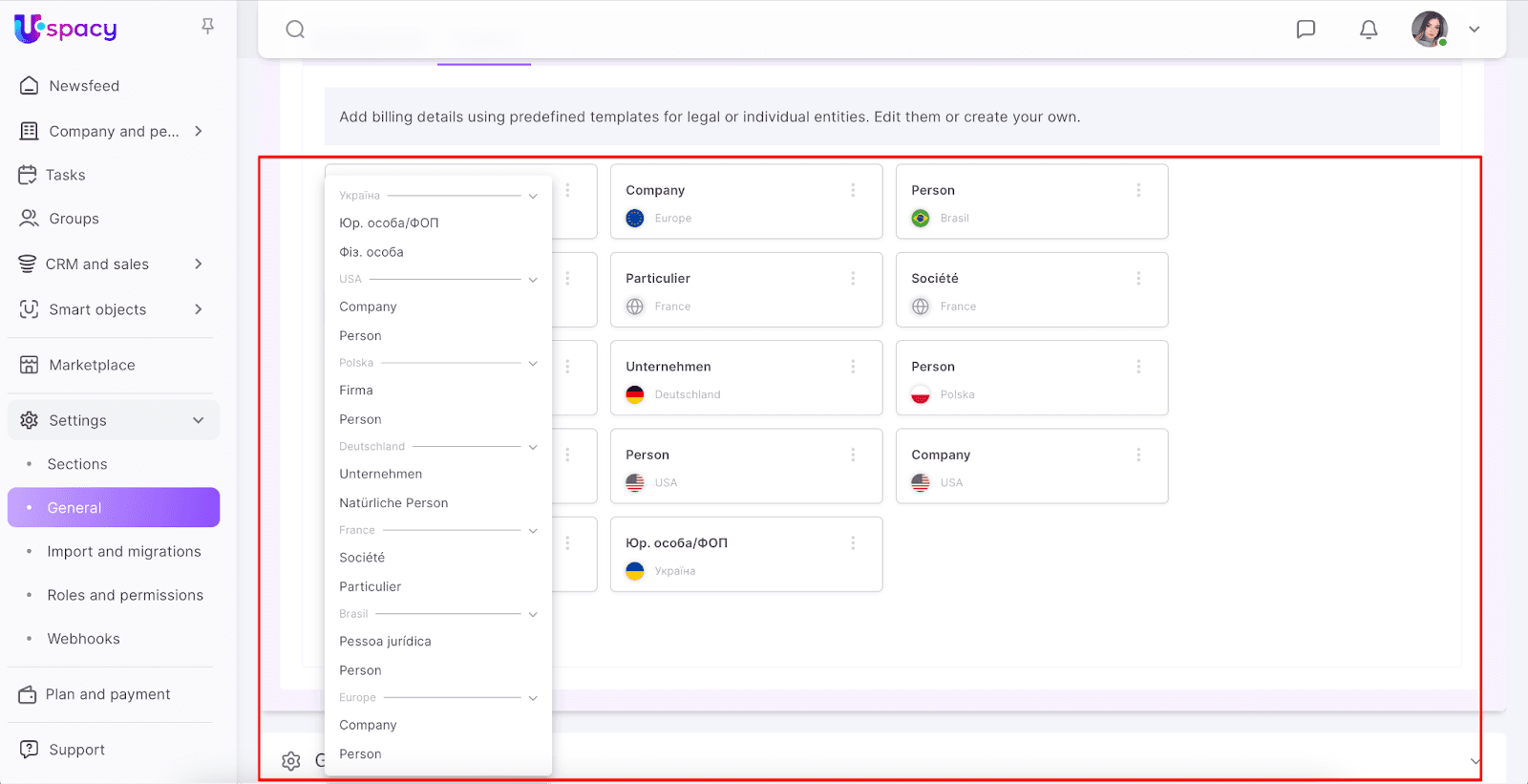This screenshot has height=784, width=1528.
Task: Open options for Company Europe card
Action: [x=853, y=191]
